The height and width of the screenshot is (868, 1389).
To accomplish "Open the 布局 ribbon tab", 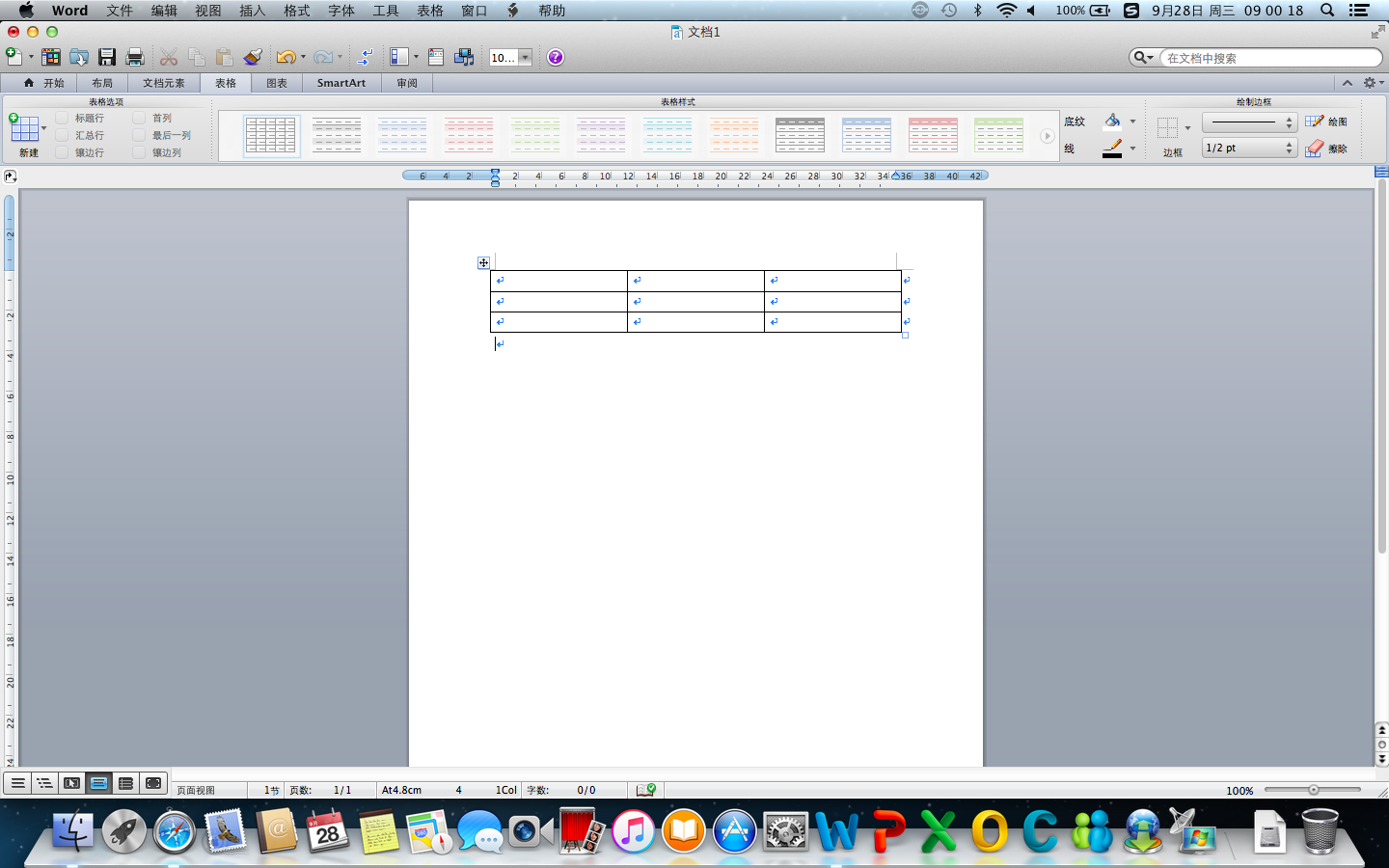I will 102,83.
